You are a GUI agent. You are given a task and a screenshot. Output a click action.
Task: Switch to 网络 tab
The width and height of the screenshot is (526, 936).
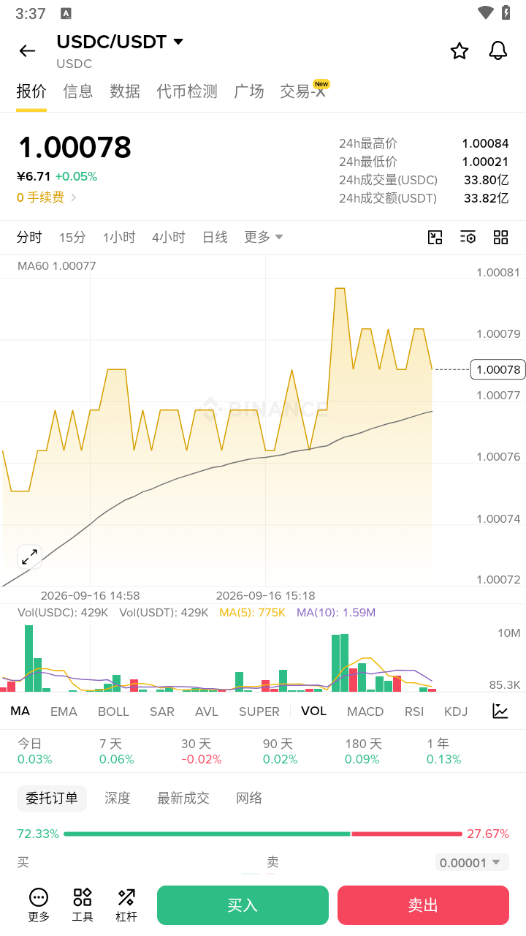click(249, 798)
